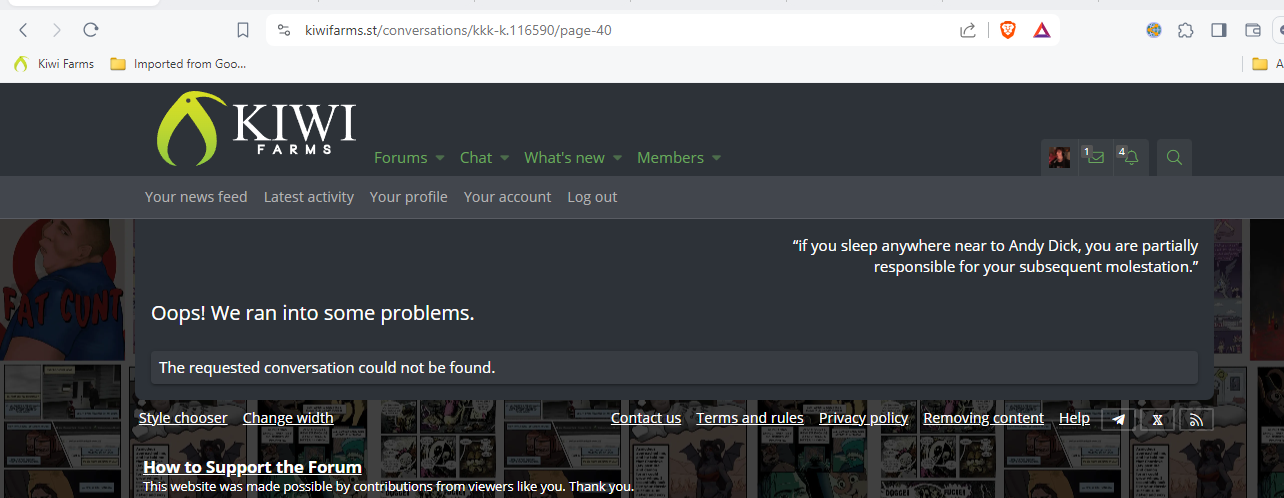
Task: Open the user avatar account menu
Action: 1059,157
